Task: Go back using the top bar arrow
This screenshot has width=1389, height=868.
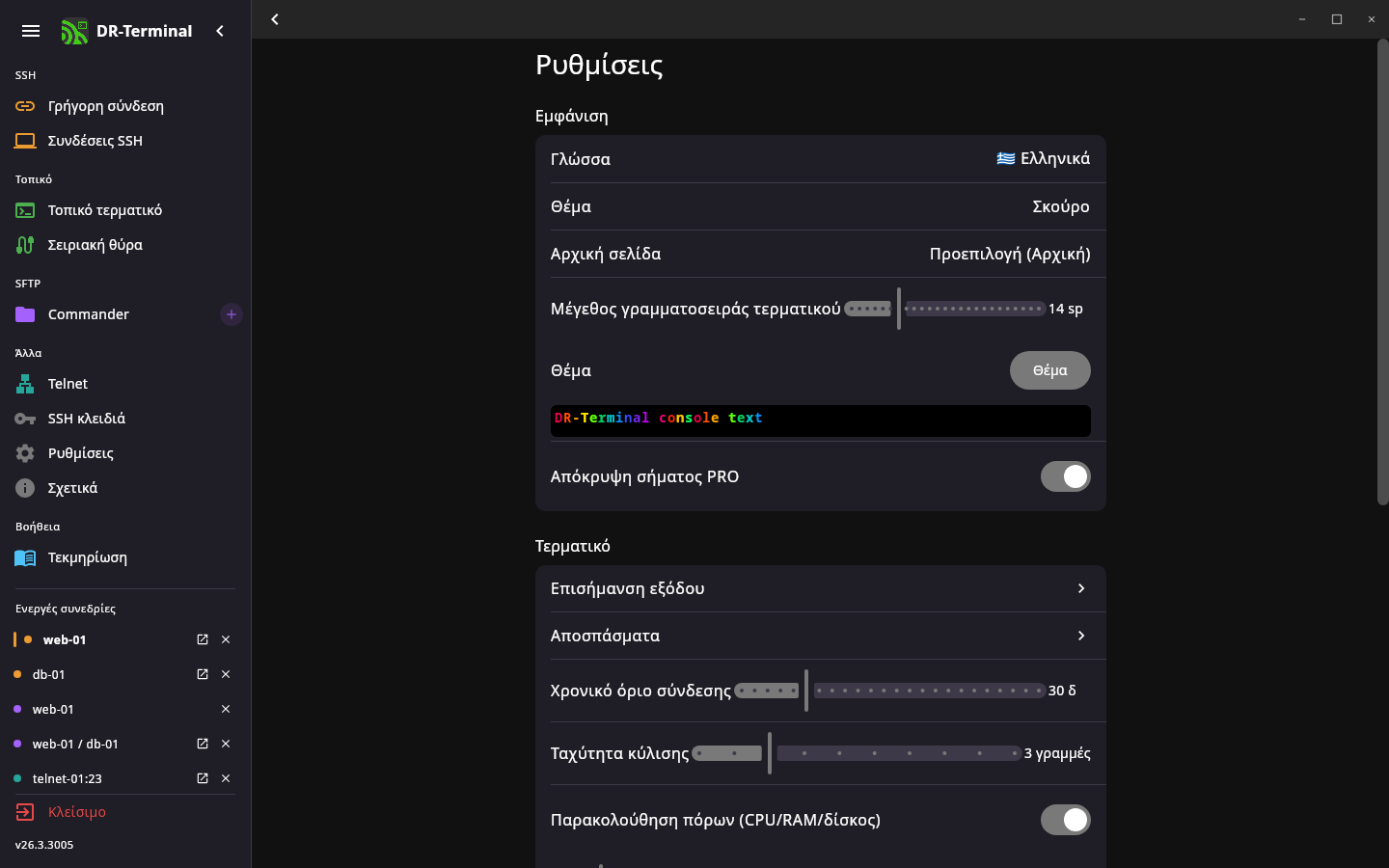Action: pyautogui.click(x=275, y=19)
